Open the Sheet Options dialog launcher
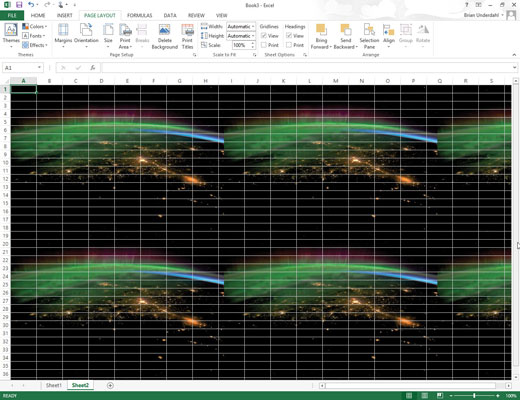This screenshot has width=520, height=400. coord(305,55)
